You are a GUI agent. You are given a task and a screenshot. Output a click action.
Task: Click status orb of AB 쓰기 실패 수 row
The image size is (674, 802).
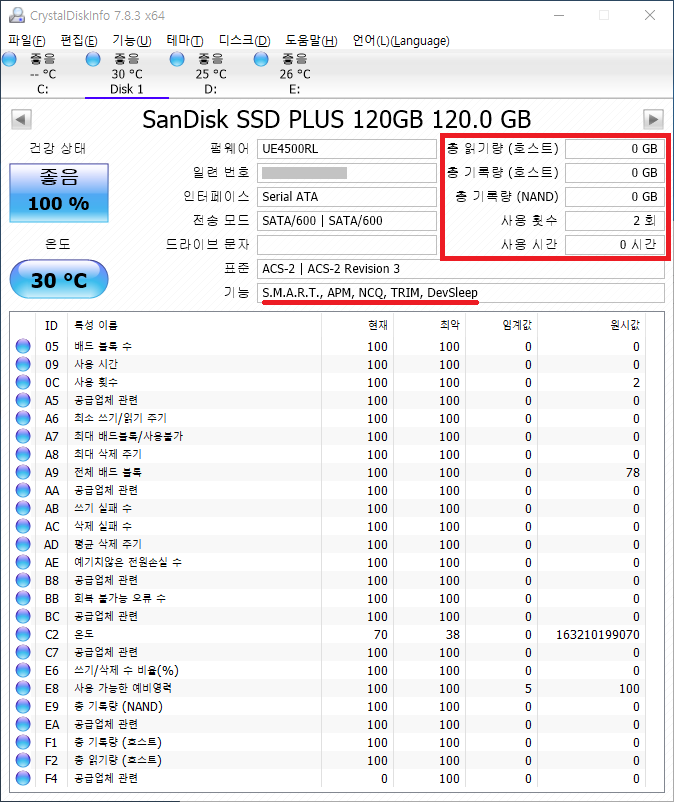(x=23, y=508)
